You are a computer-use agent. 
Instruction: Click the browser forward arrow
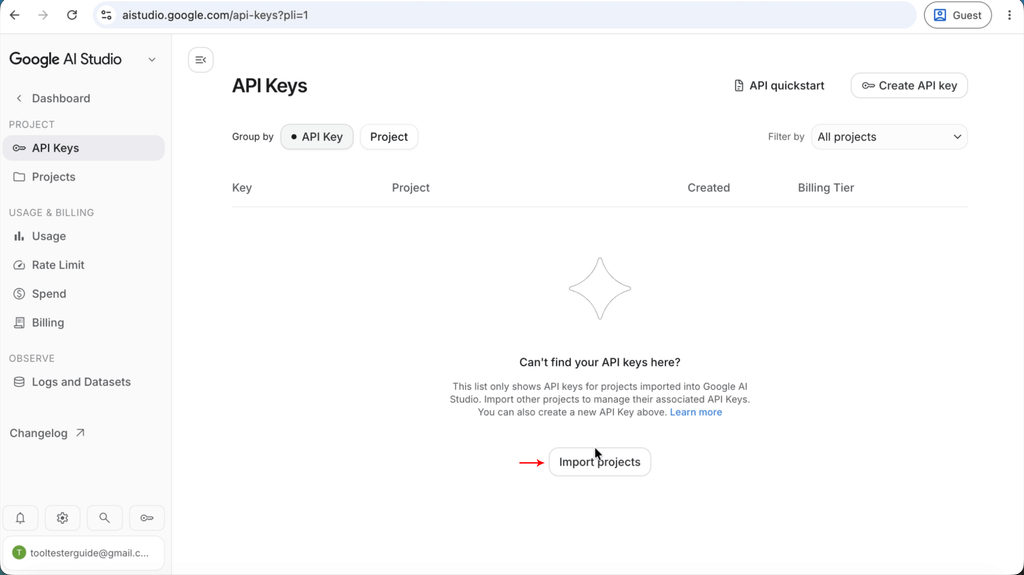pos(43,15)
